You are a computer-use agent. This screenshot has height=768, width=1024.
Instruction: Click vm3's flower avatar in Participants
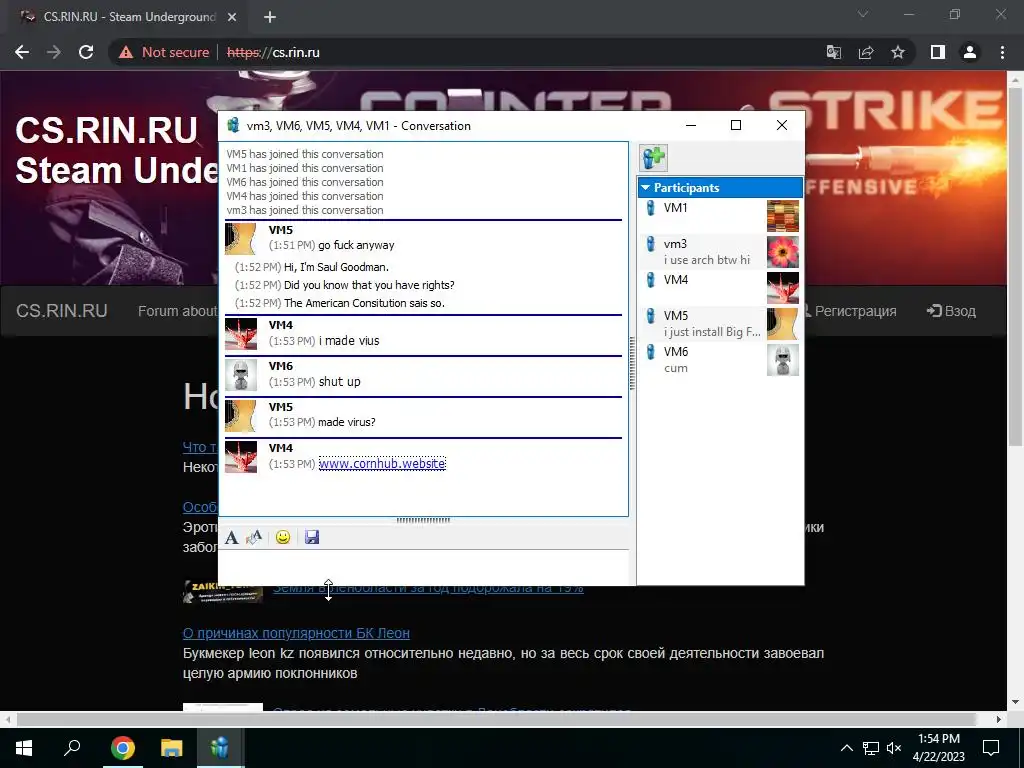pos(782,252)
